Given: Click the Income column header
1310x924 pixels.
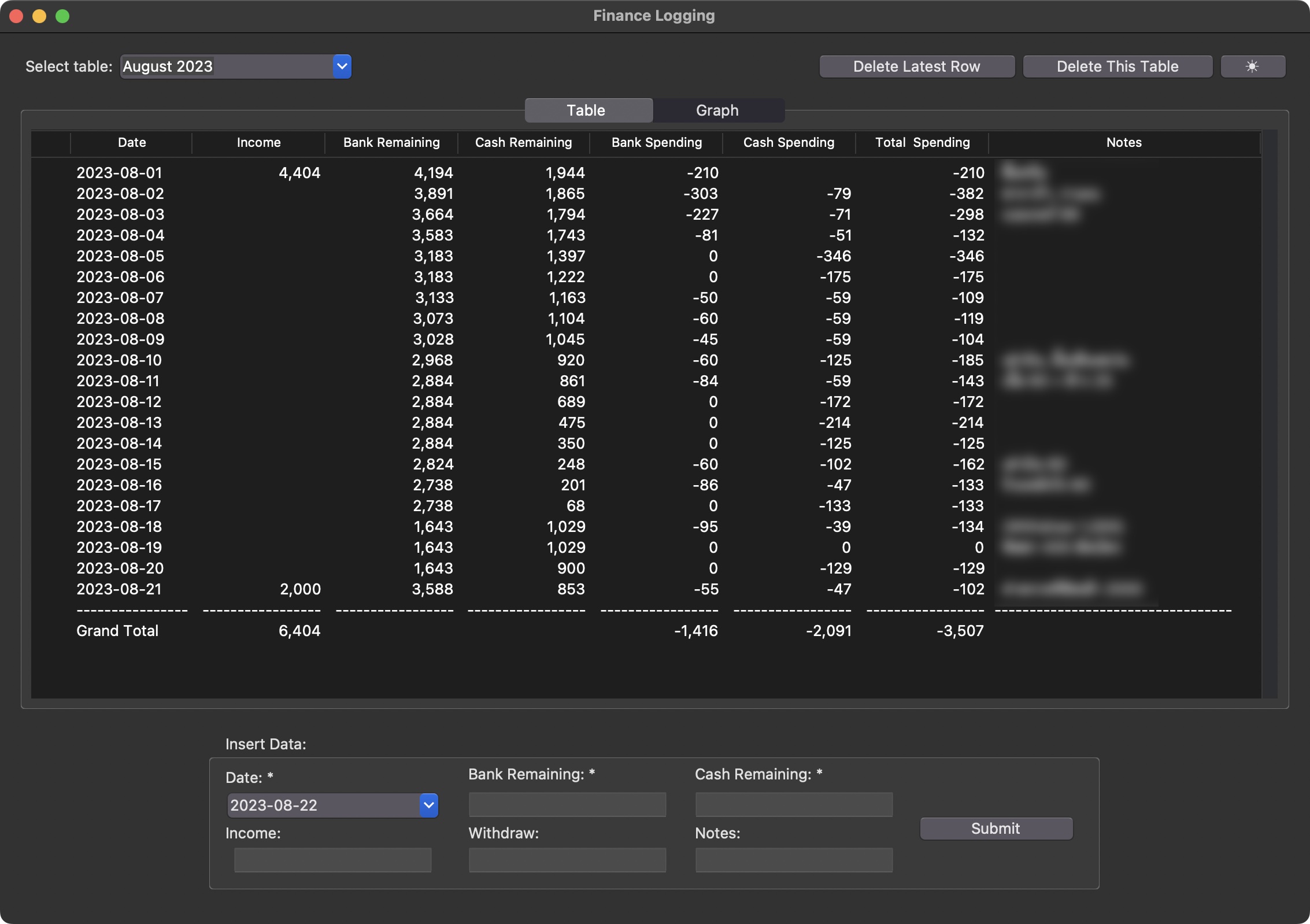Looking at the screenshot, I should click(258, 142).
